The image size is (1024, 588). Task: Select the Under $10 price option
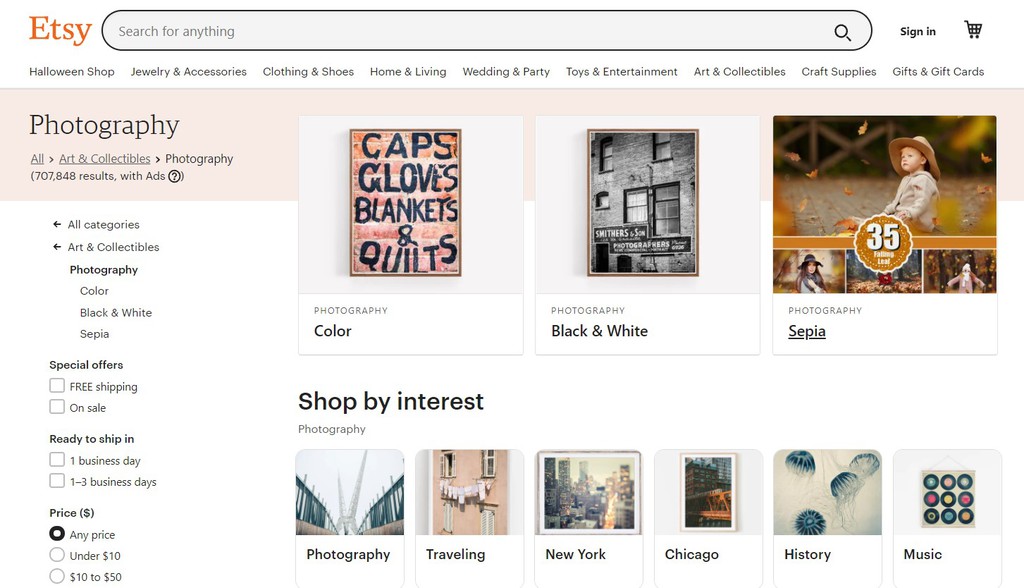57,556
